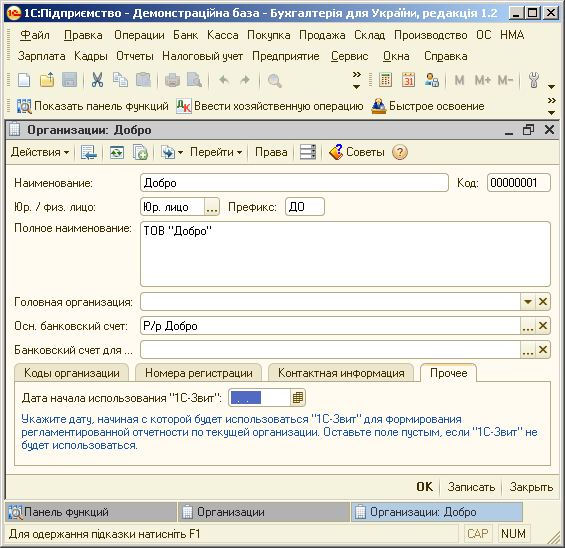Viewport: 565px width, 548px height.
Task: Open Советы tips button
Action: pyautogui.click(x=357, y=152)
